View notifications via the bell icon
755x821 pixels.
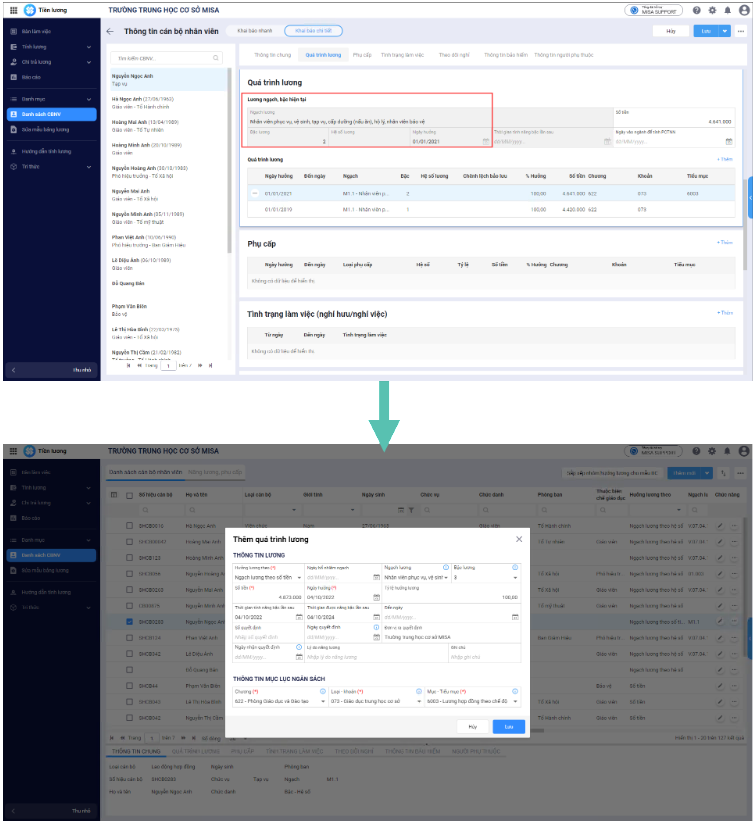727,10
